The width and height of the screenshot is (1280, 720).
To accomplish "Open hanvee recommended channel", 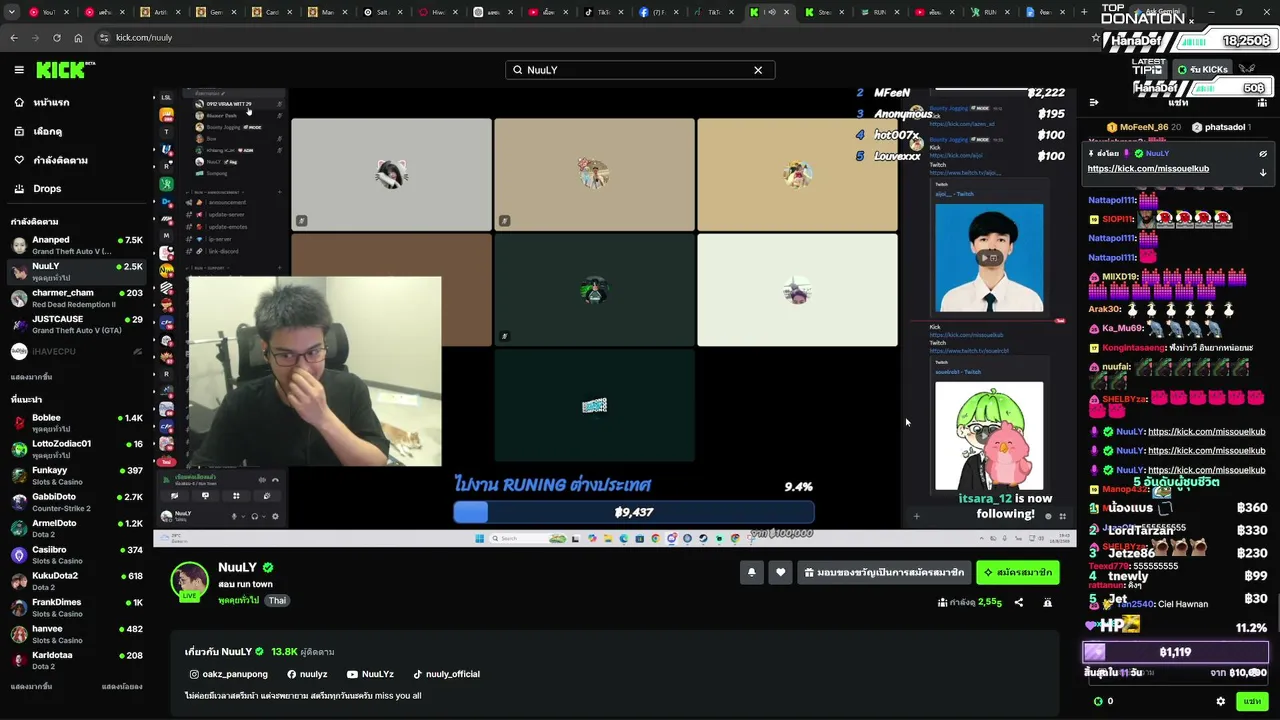I will coord(77,635).
